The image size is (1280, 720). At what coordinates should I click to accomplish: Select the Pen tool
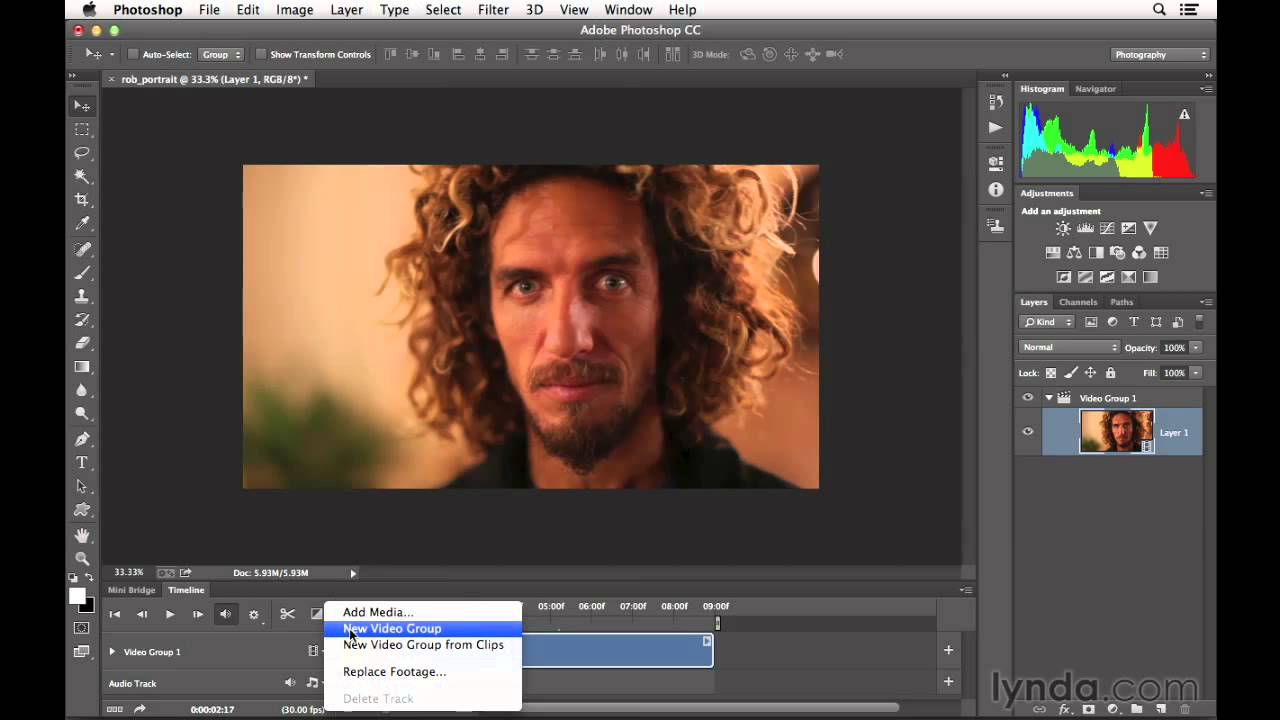pyautogui.click(x=82, y=439)
